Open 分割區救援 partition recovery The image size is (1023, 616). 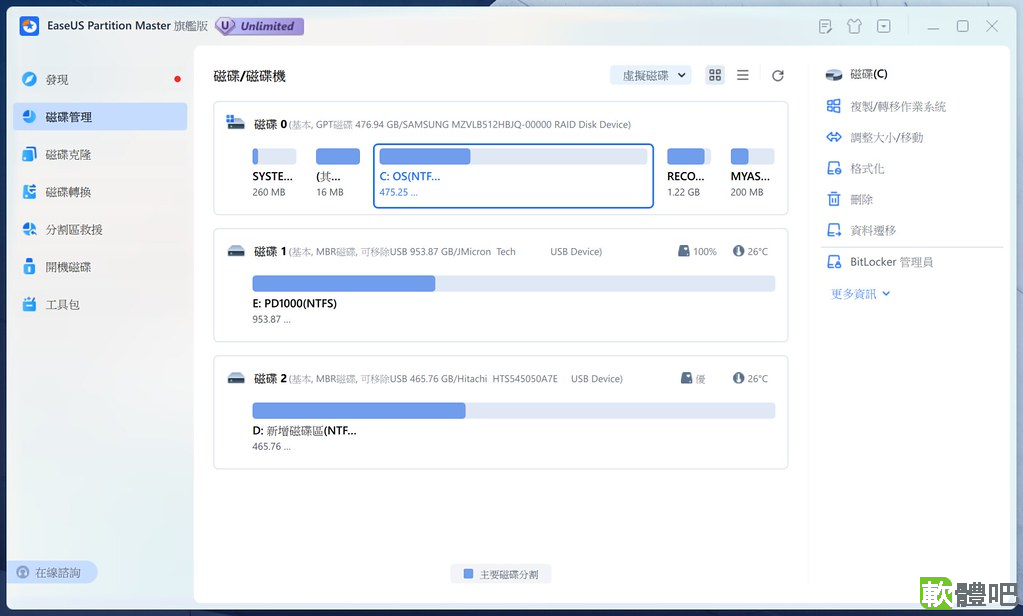[100, 230]
